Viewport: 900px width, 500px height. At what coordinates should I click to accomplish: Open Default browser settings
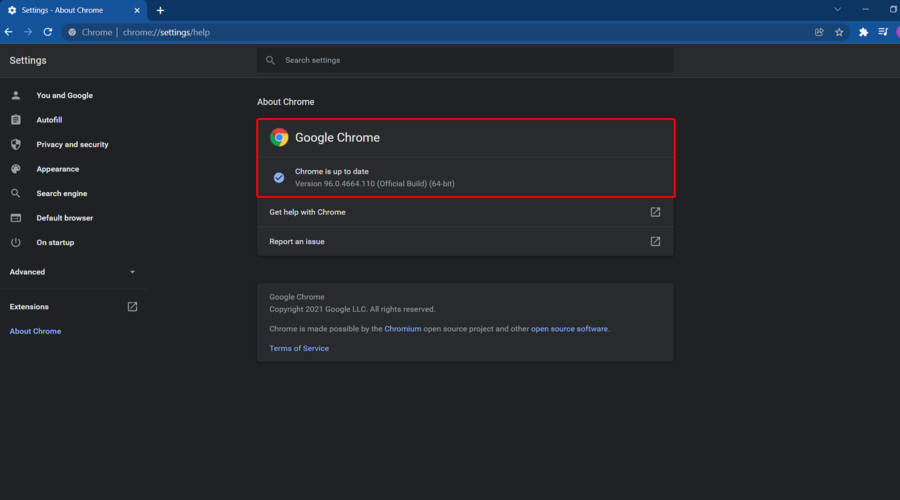click(x=64, y=218)
